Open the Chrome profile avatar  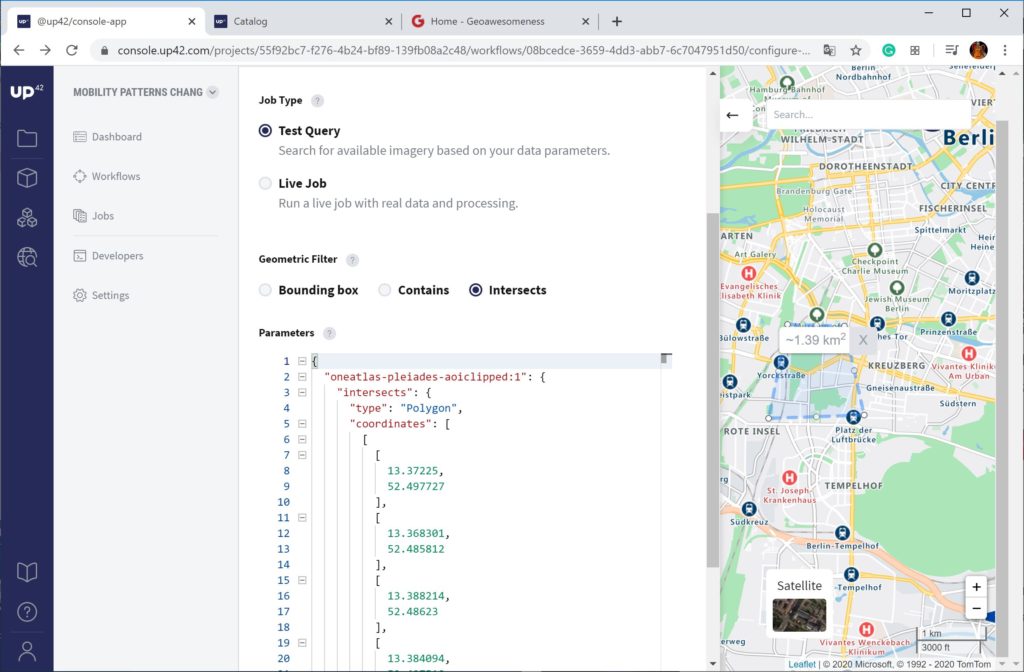point(978,50)
